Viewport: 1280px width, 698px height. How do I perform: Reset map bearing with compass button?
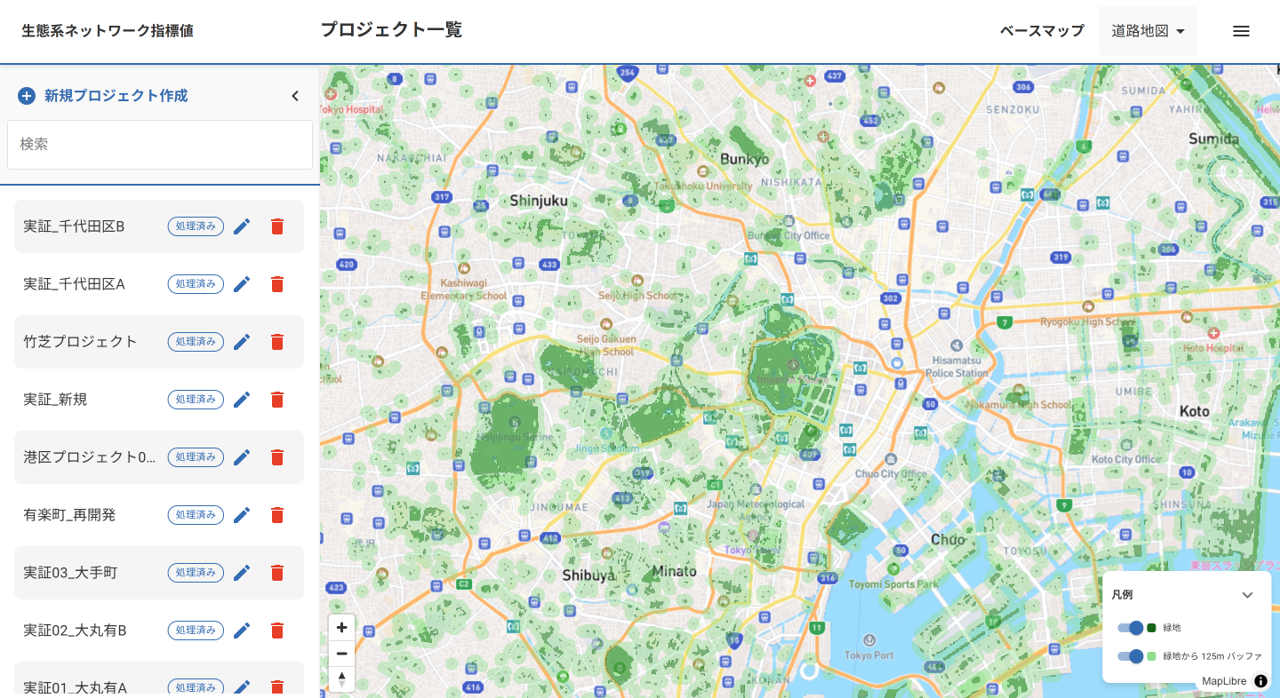342,678
